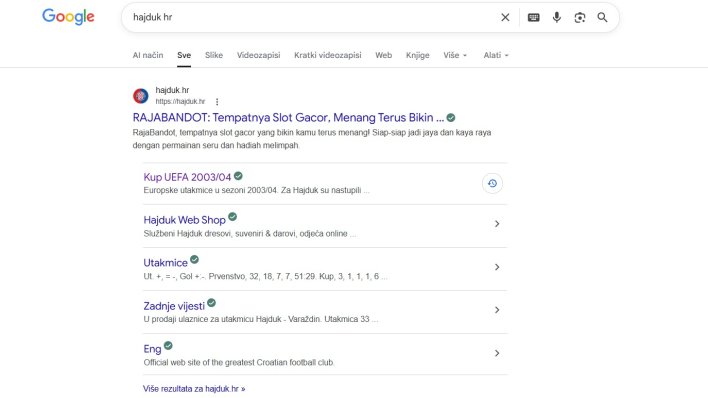The width and height of the screenshot is (708, 398).
Task: Select the Sve tab
Action: (x=184, y=55)
